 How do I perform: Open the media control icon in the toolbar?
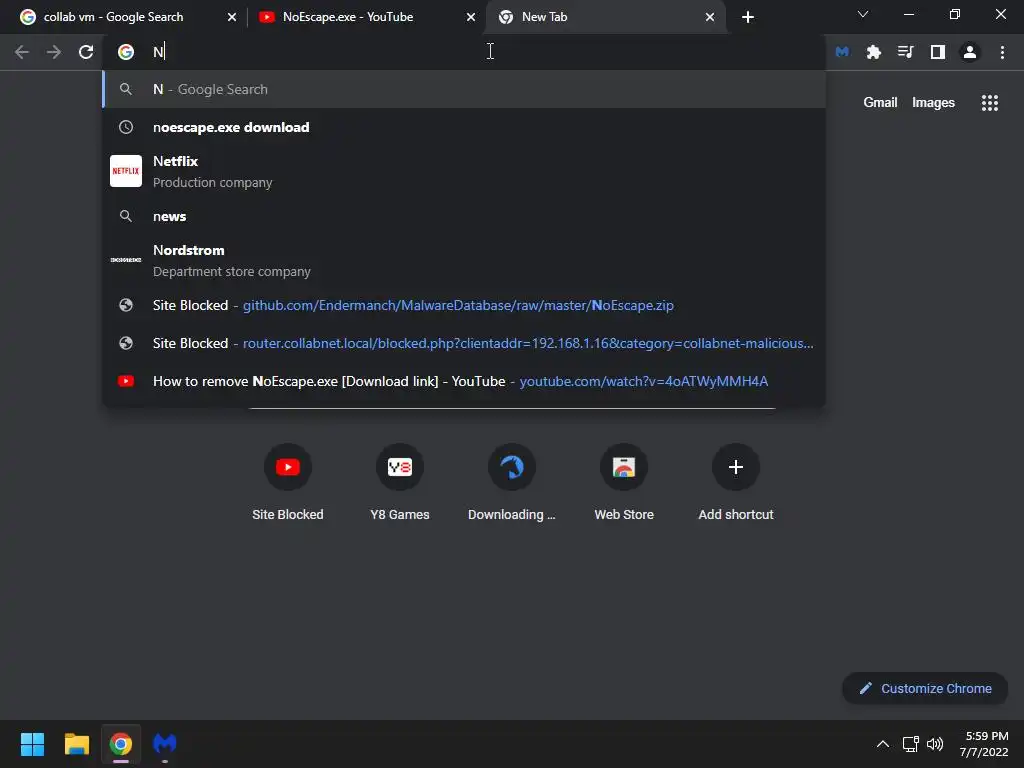point(905,52)
